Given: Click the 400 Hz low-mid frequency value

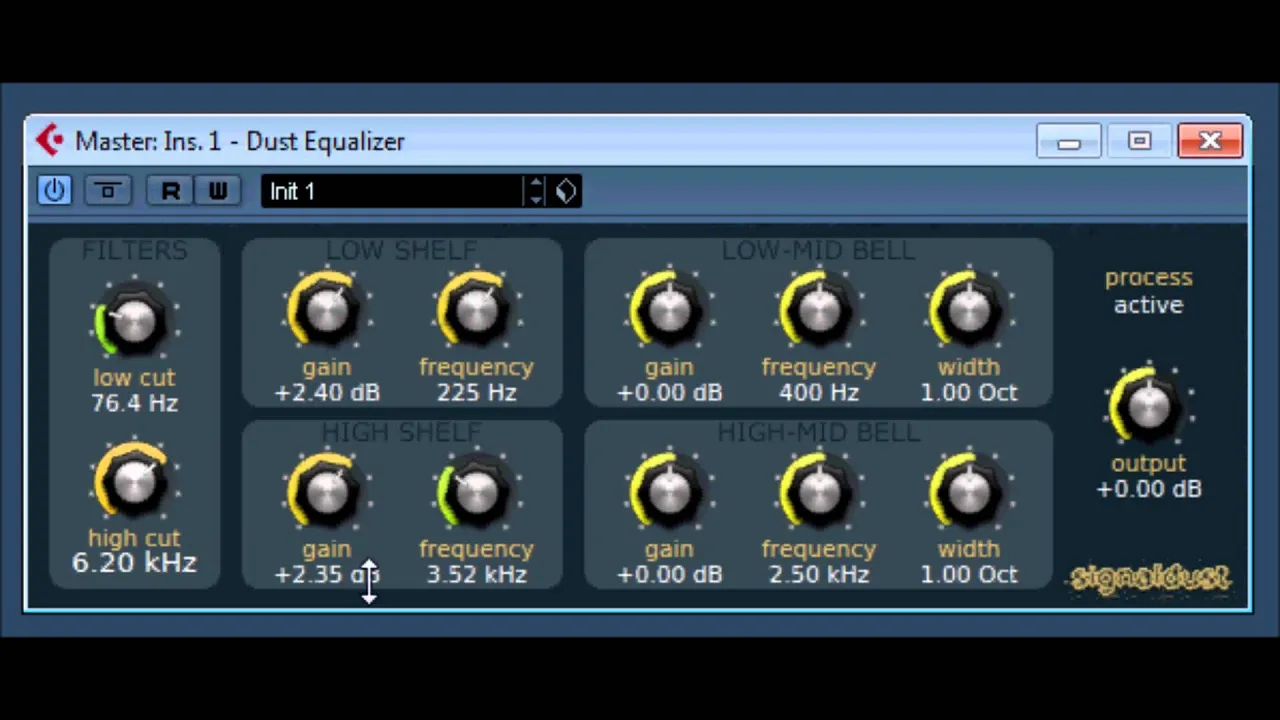Looking at the screenshot, I should coord(819,393).
